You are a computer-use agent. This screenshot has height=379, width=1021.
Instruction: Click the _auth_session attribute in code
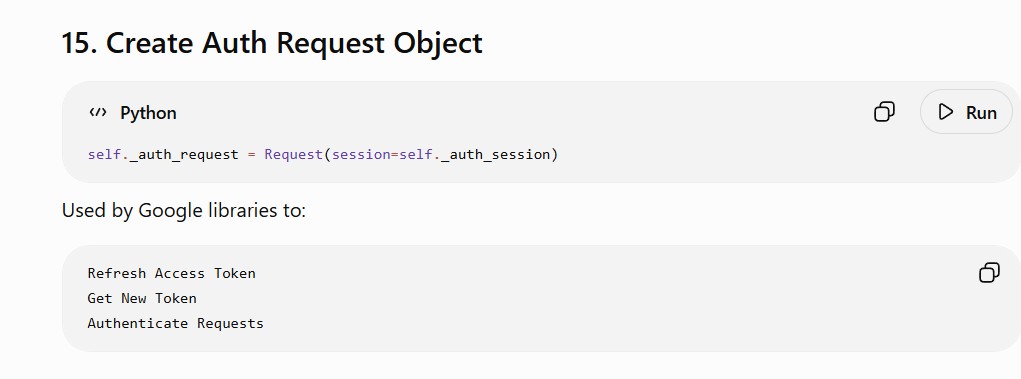coord(496,155)
